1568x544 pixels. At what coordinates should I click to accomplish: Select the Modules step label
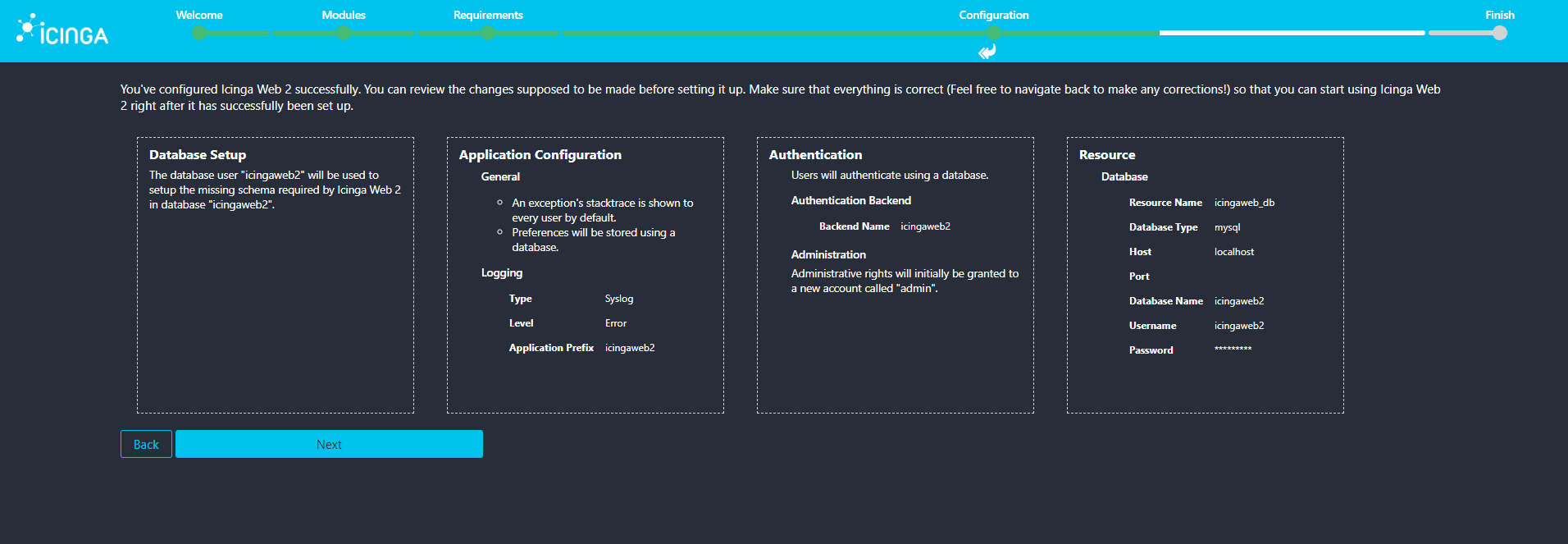coord(344,15)
